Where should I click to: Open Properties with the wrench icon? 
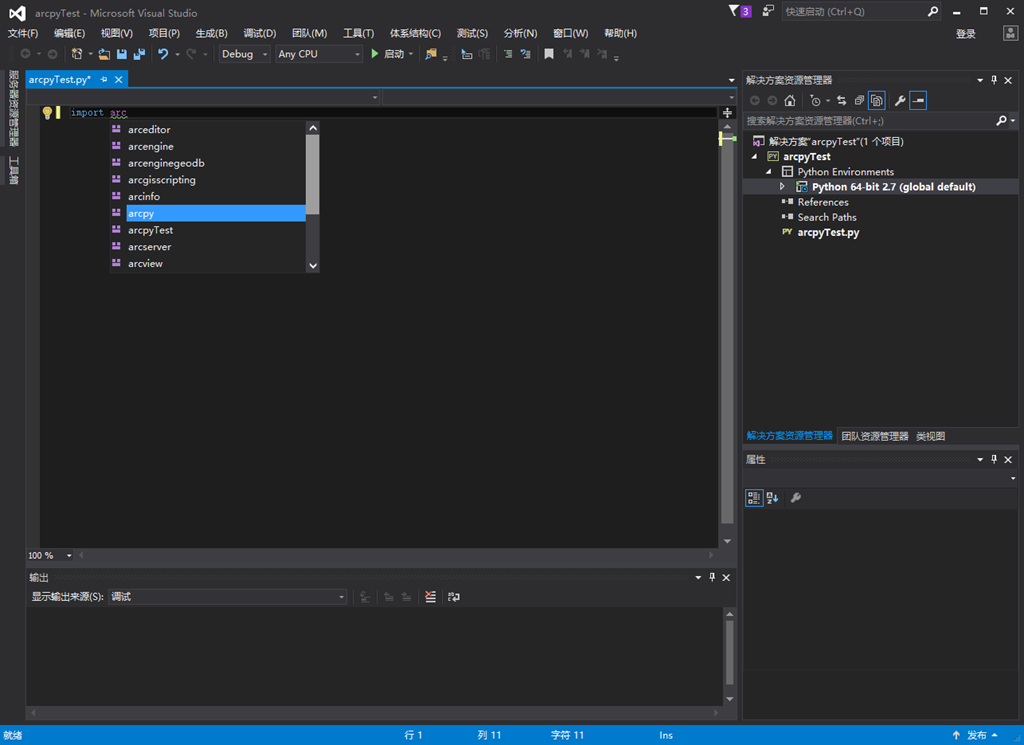[900, 101]
